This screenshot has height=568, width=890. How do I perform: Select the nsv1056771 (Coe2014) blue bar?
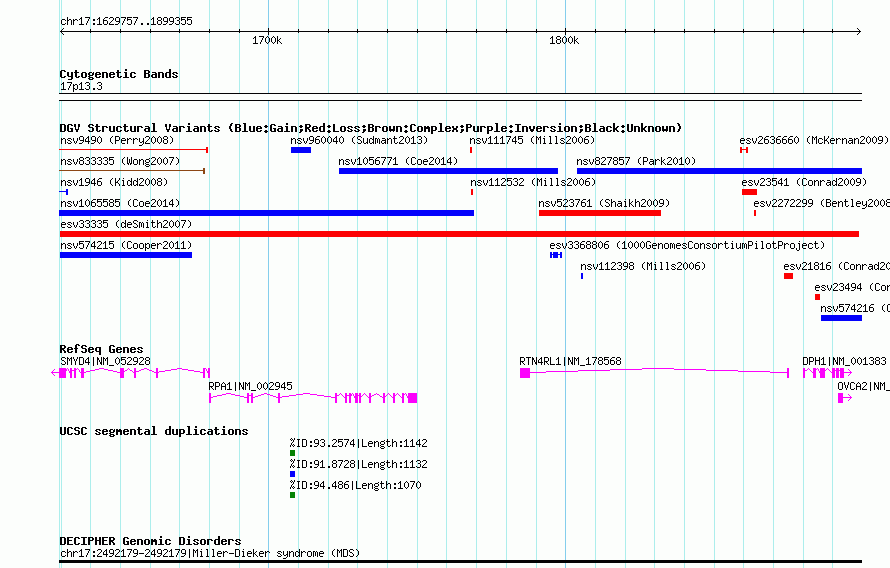point(448,171)
